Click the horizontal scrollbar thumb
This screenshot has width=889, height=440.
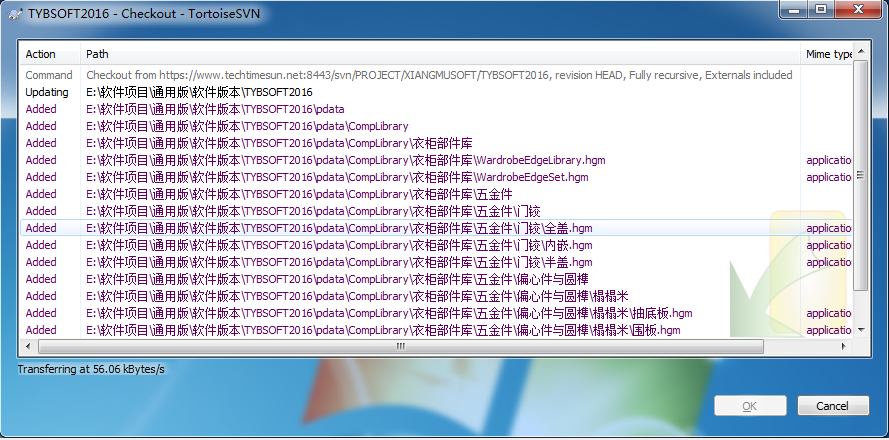coord(401,346)
